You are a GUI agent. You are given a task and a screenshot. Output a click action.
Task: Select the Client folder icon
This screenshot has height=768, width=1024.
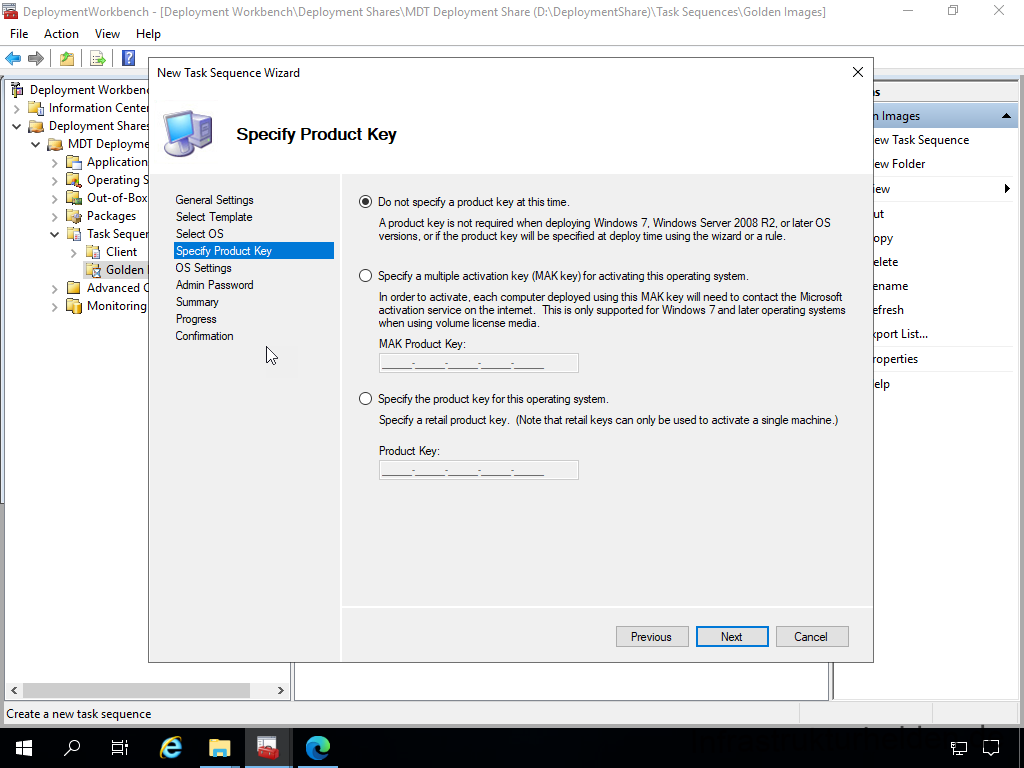(93, 251)
